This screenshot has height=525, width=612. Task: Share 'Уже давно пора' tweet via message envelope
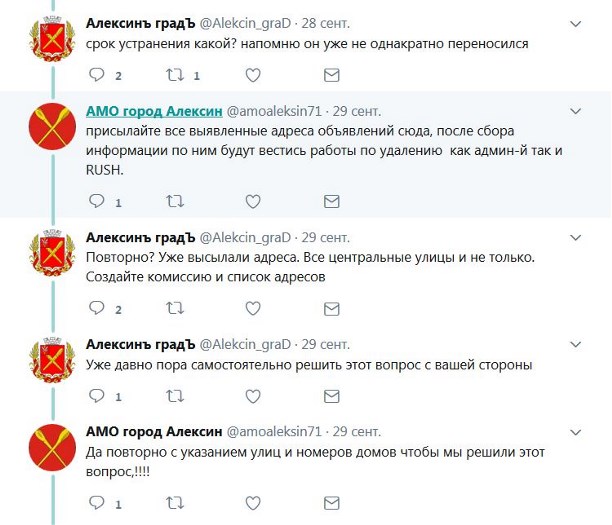pos(331,396)
